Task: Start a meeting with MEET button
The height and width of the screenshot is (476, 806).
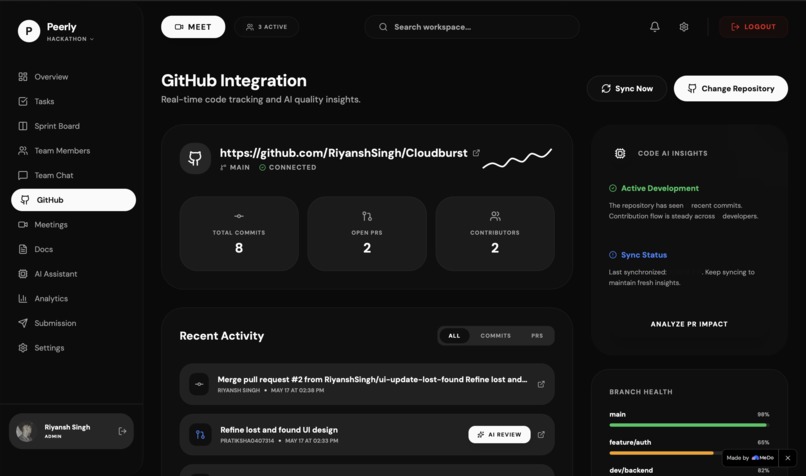Action: tap(193, 27)
